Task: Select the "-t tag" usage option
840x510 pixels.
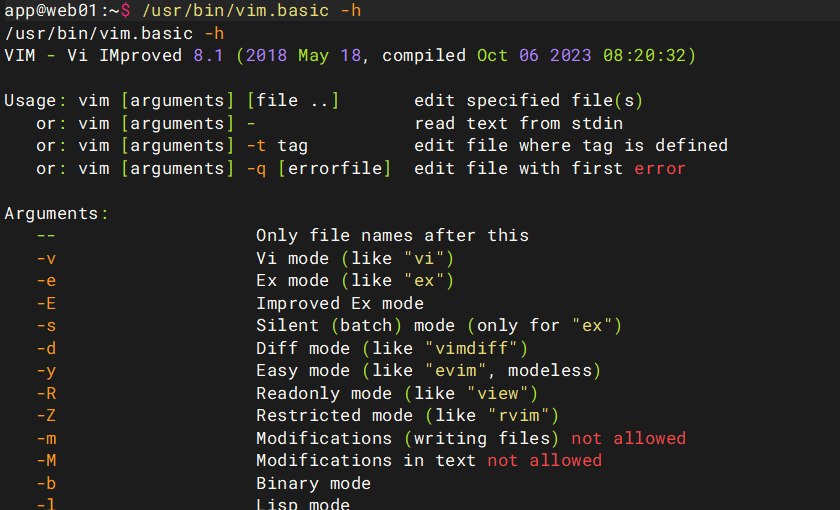Action: click(x=277, y=146)
